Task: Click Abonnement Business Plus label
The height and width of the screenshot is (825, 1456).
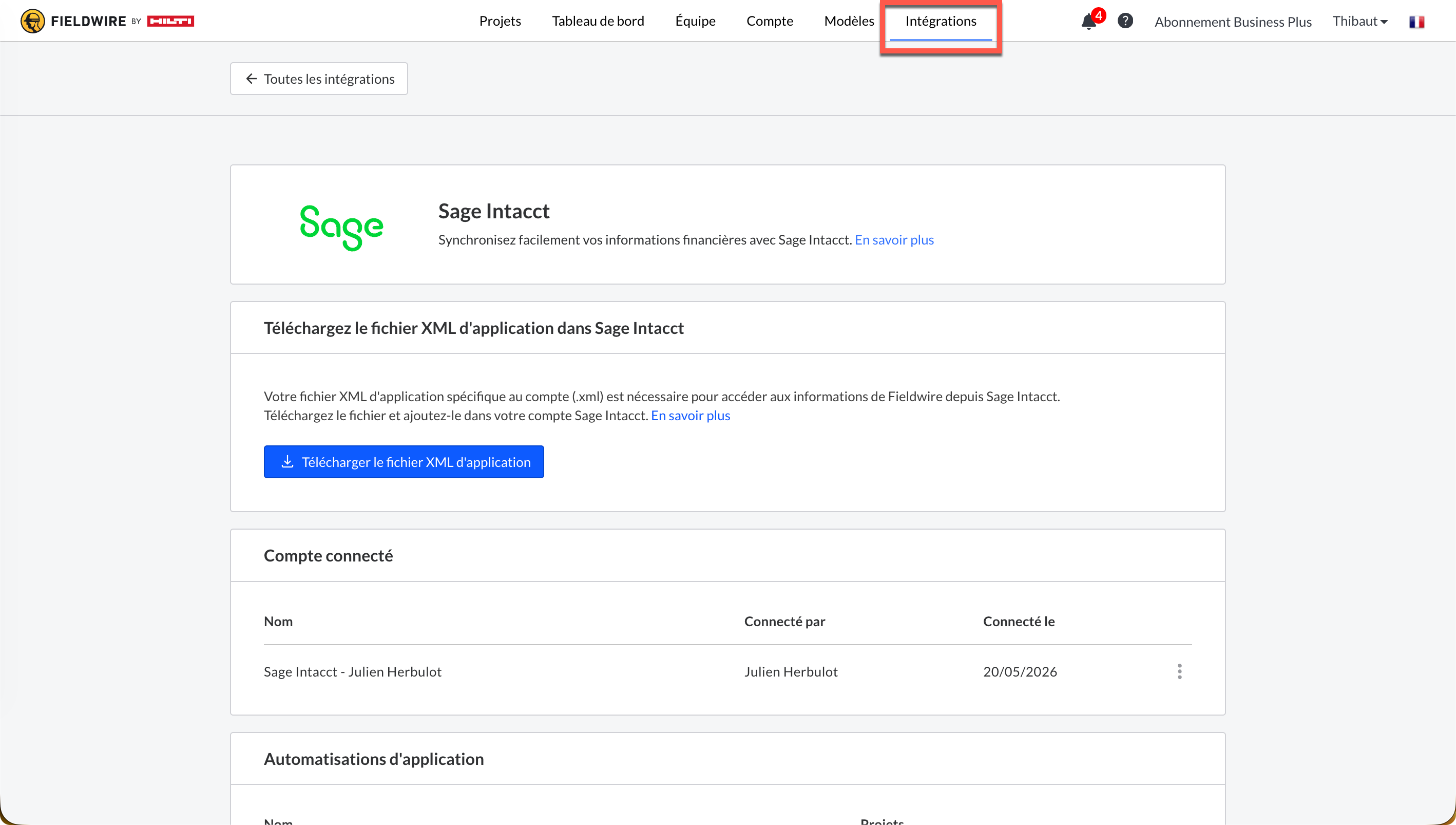Action: [1232, 22]
